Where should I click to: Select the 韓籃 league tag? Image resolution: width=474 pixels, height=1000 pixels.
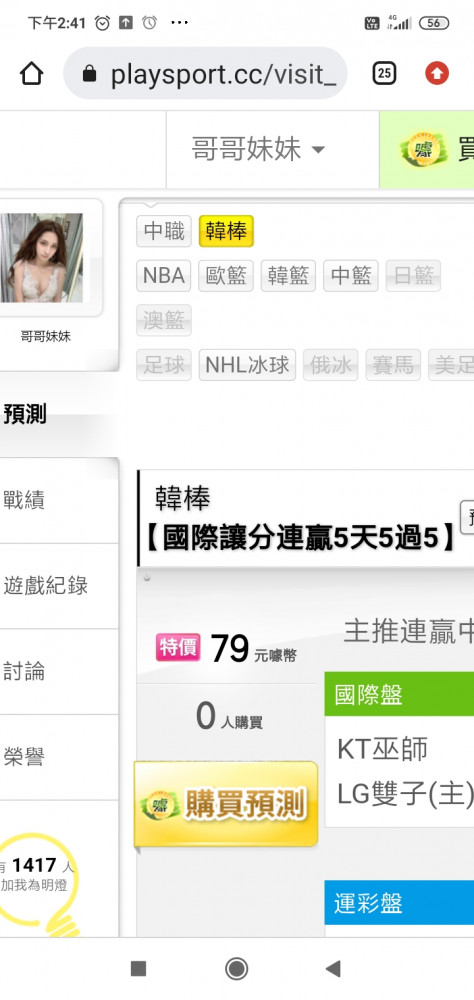(289, 276)
